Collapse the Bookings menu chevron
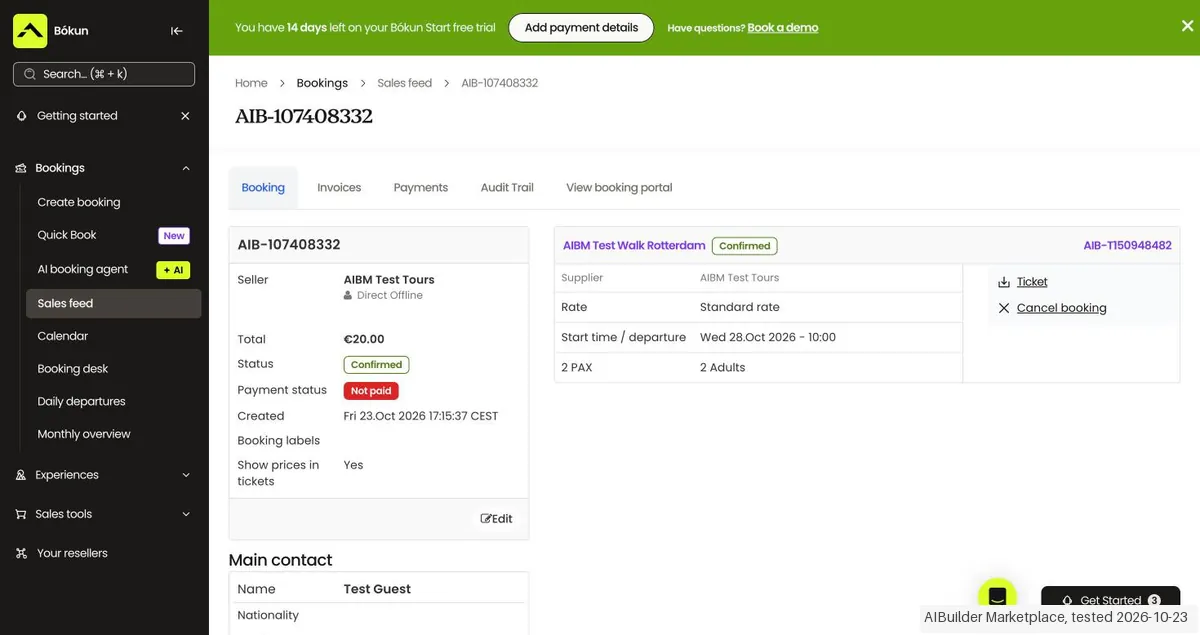The height and width of the screenshot is (635, 1200). click(x=186, y=168)
